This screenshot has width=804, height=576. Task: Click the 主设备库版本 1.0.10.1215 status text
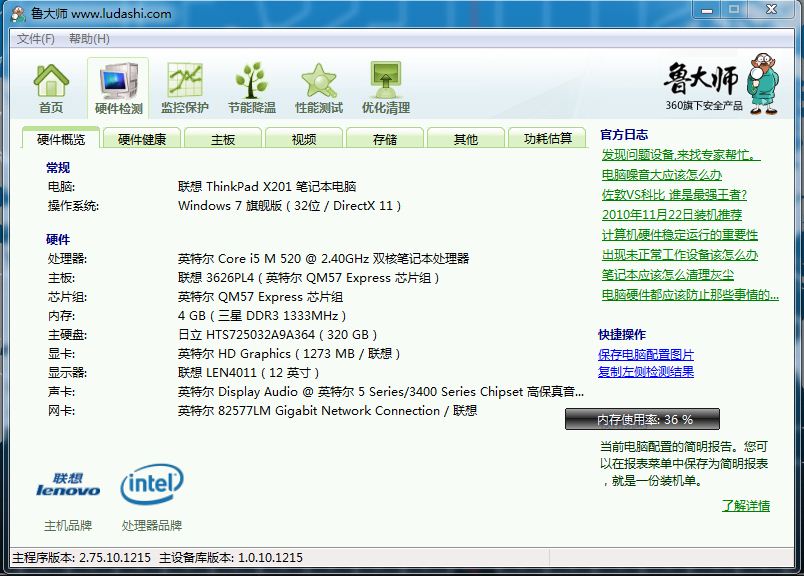coord(231,558)
